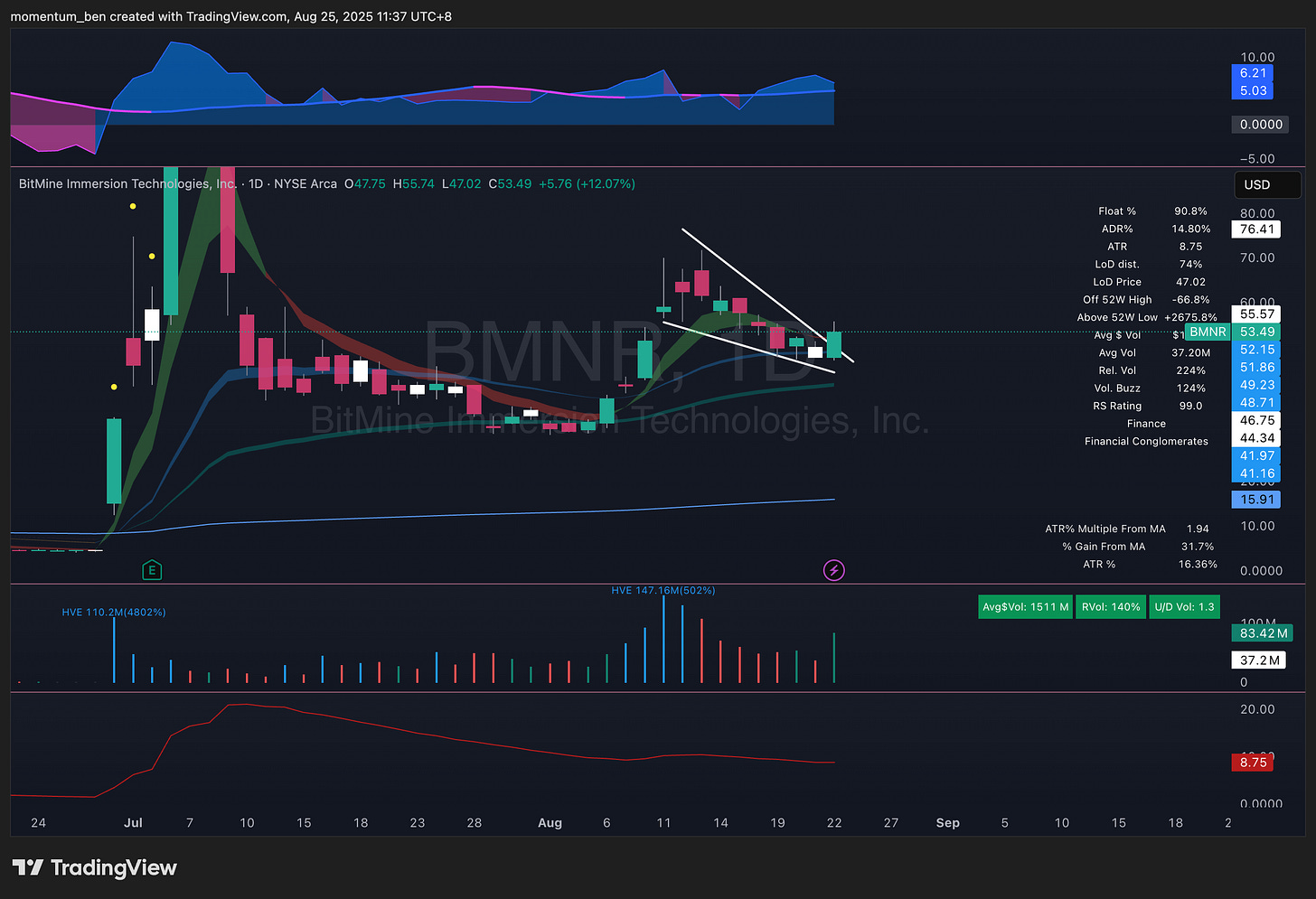This screenshot has width=1316, height=899.
Task: Click the 15.91 moving average label
Action: [1256, 500]
